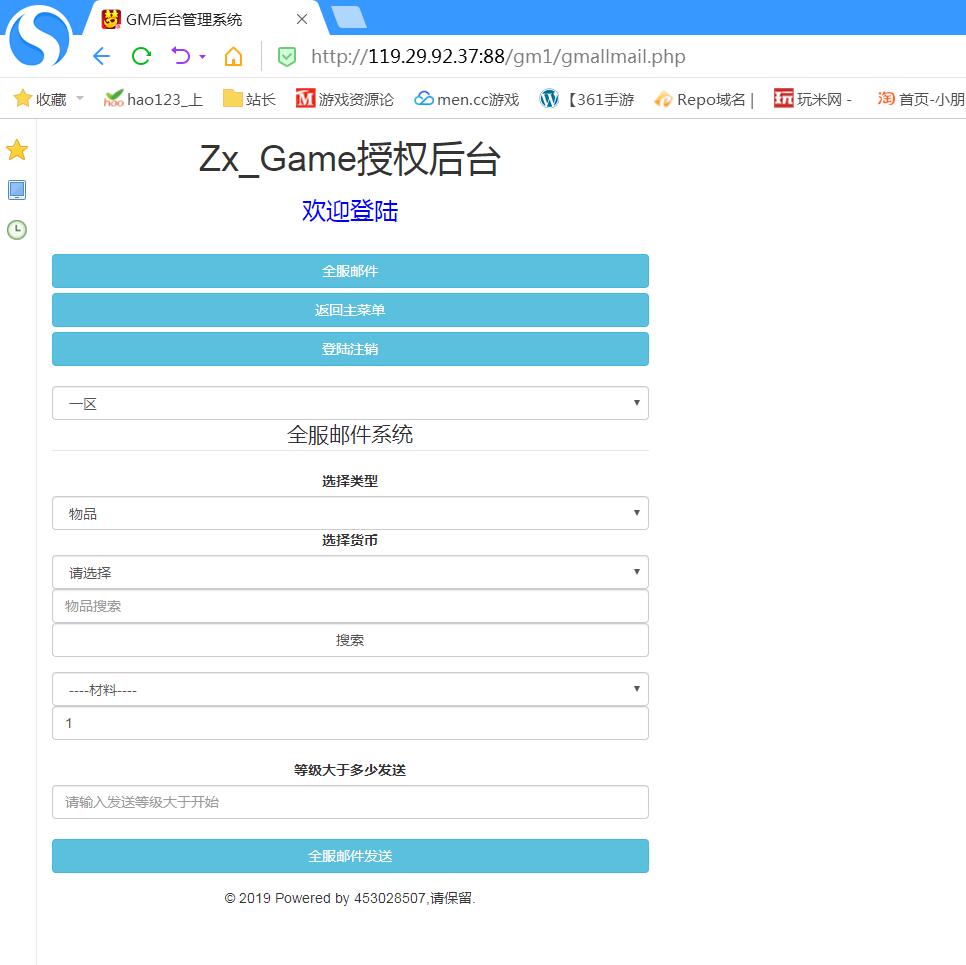
Task: Expand the ----材料---- item dropdown
Action: click(350, 690)
